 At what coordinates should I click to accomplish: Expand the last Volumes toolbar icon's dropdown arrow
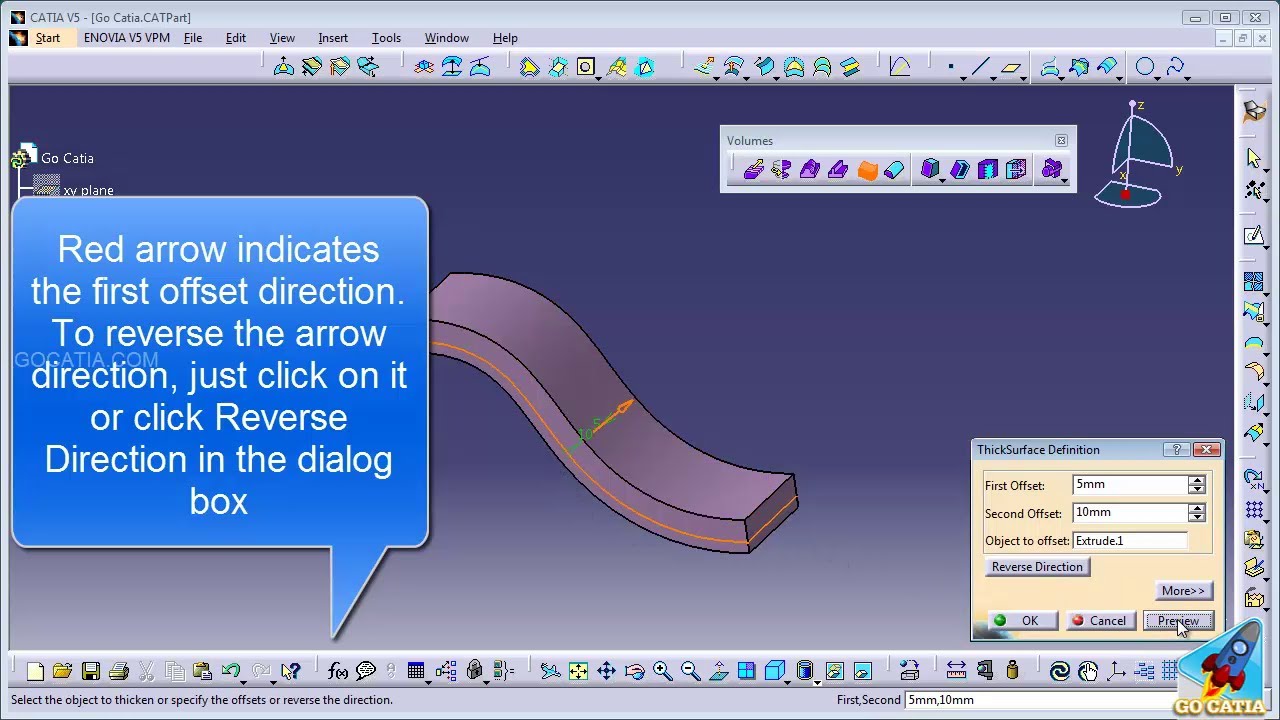tap(1064, 180)
